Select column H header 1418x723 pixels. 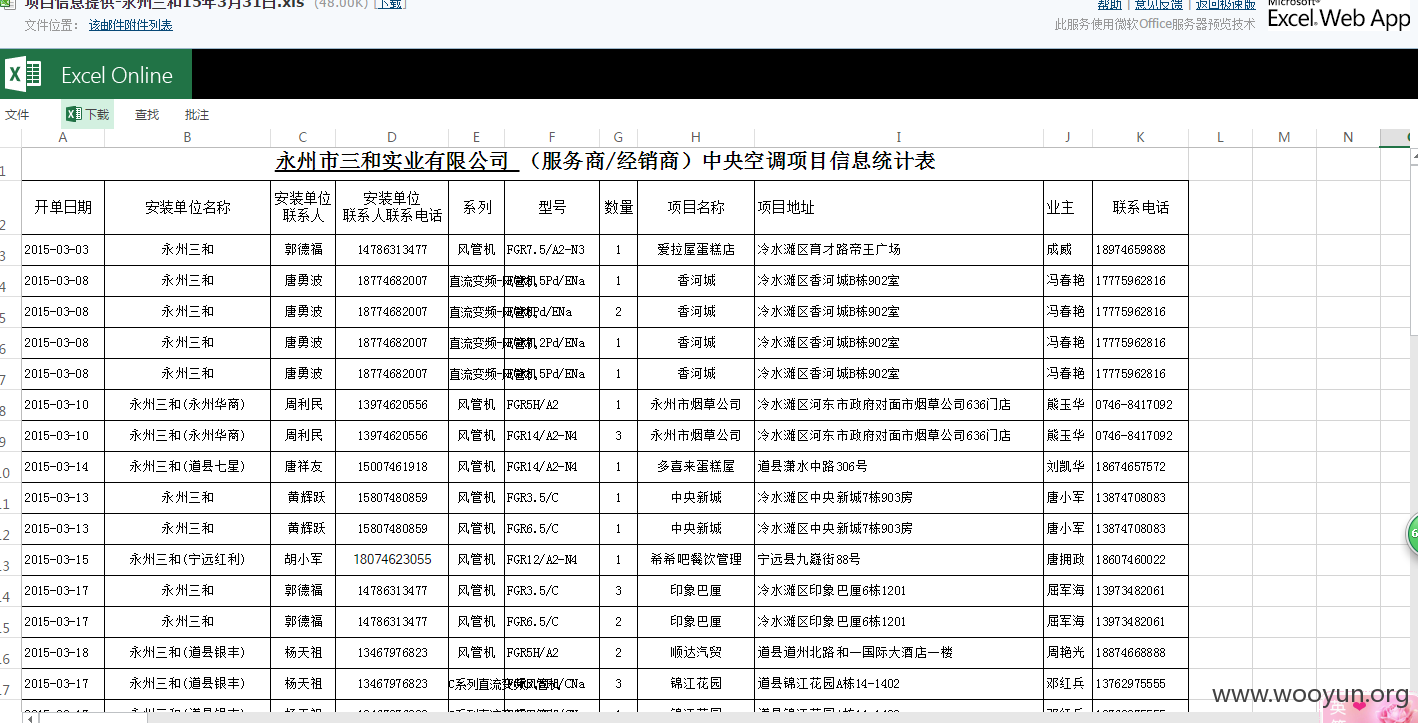(696, 137)
